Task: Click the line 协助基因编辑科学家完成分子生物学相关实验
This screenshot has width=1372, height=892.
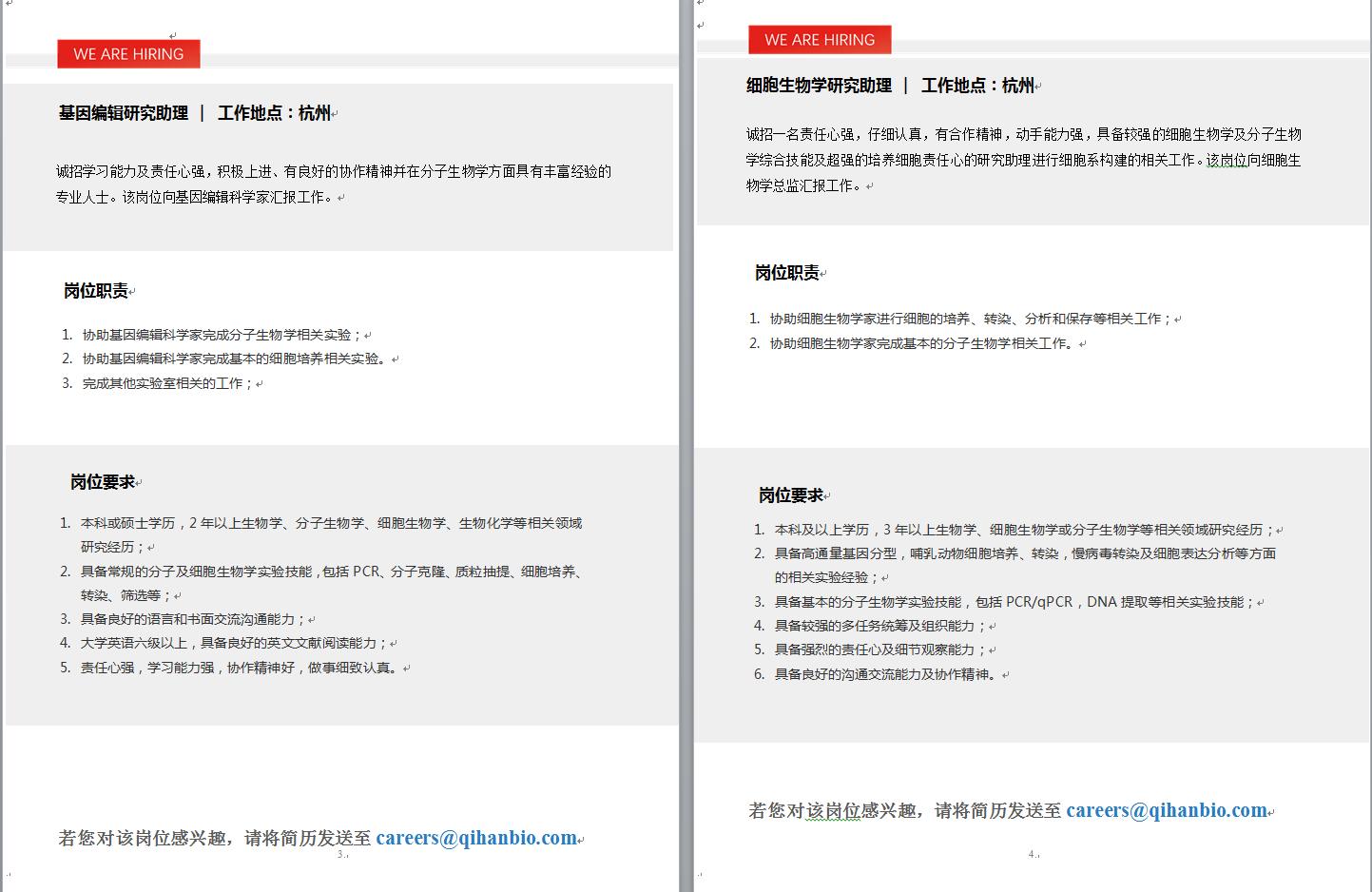Action: coord(222,335)
